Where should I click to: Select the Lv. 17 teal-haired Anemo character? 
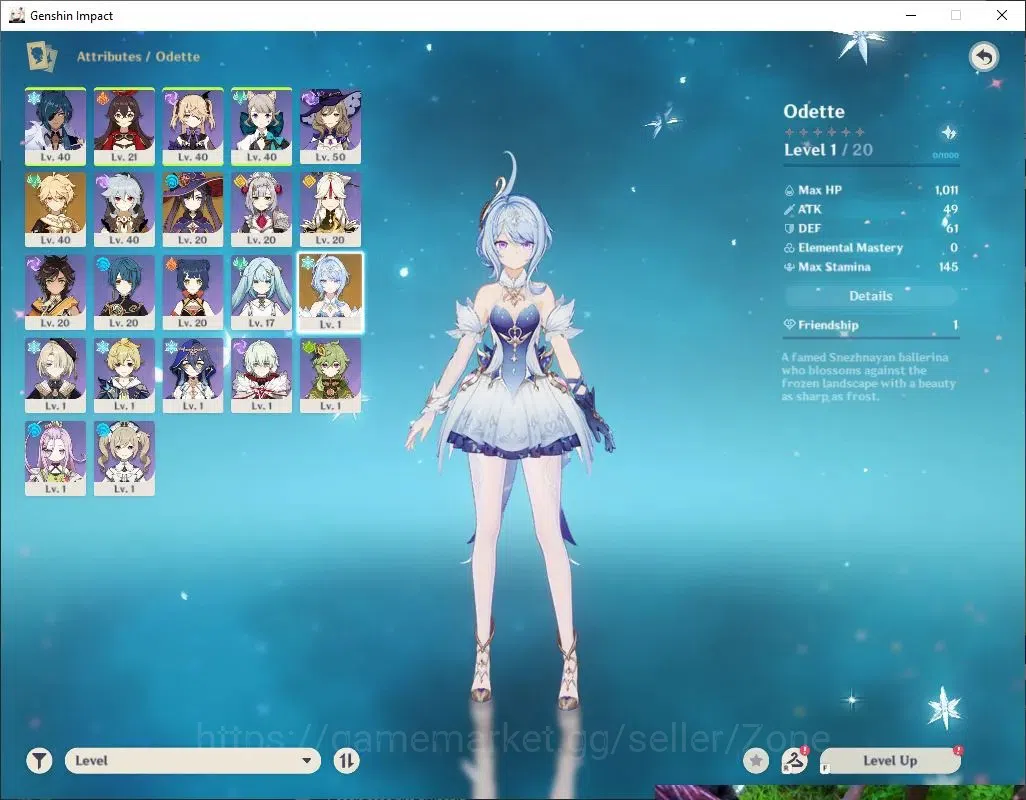point(262,292)
